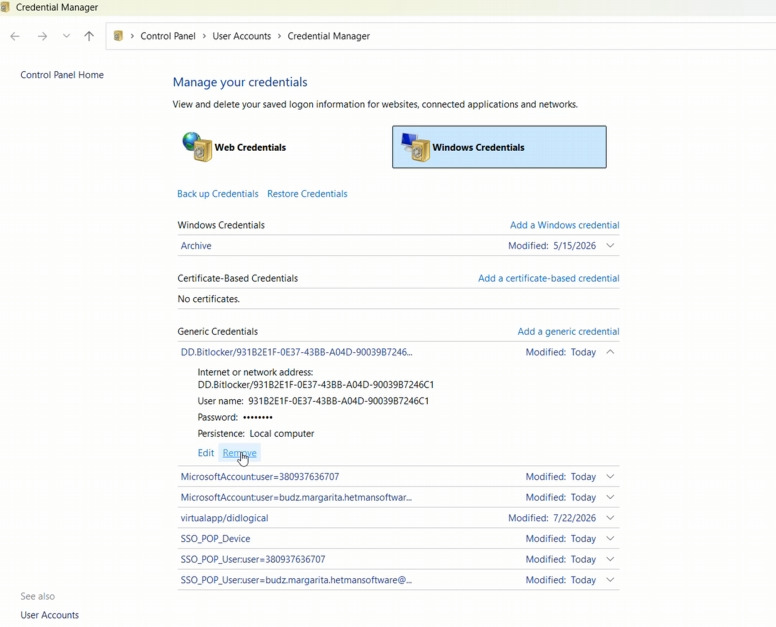The image size is (776, 627).
Task: Click virtualapp/didlogical entry name
Action: tap(224, 518)
